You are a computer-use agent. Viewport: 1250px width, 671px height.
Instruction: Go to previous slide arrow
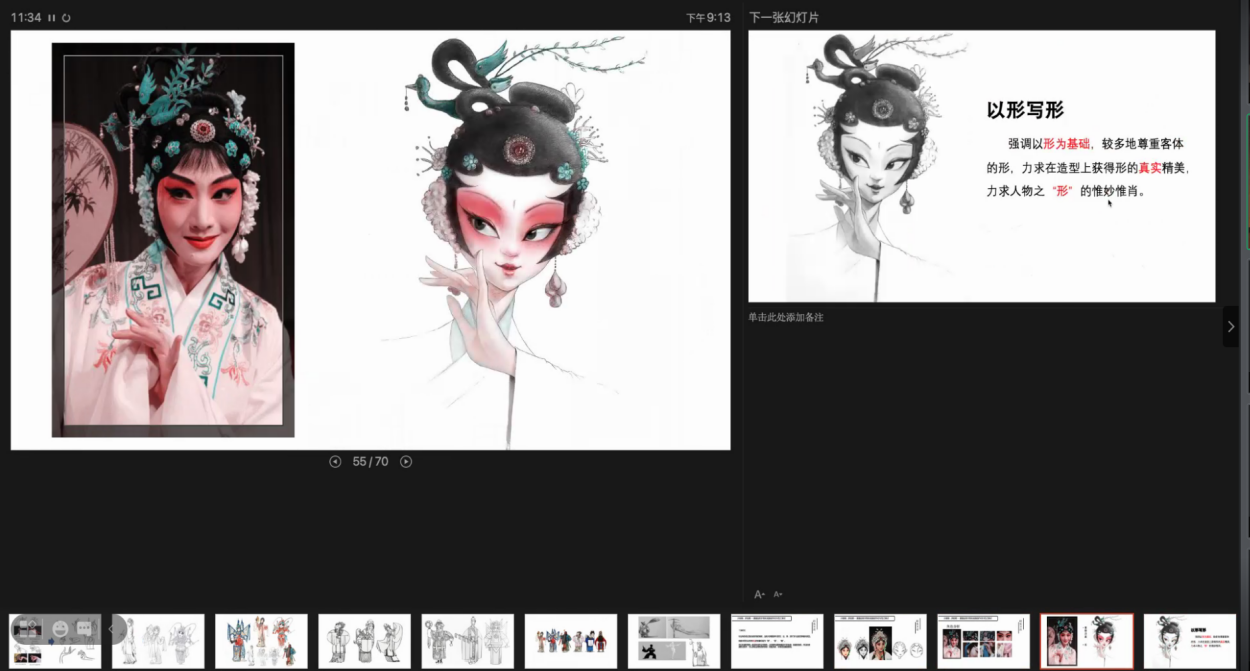[x=336, y=462]
